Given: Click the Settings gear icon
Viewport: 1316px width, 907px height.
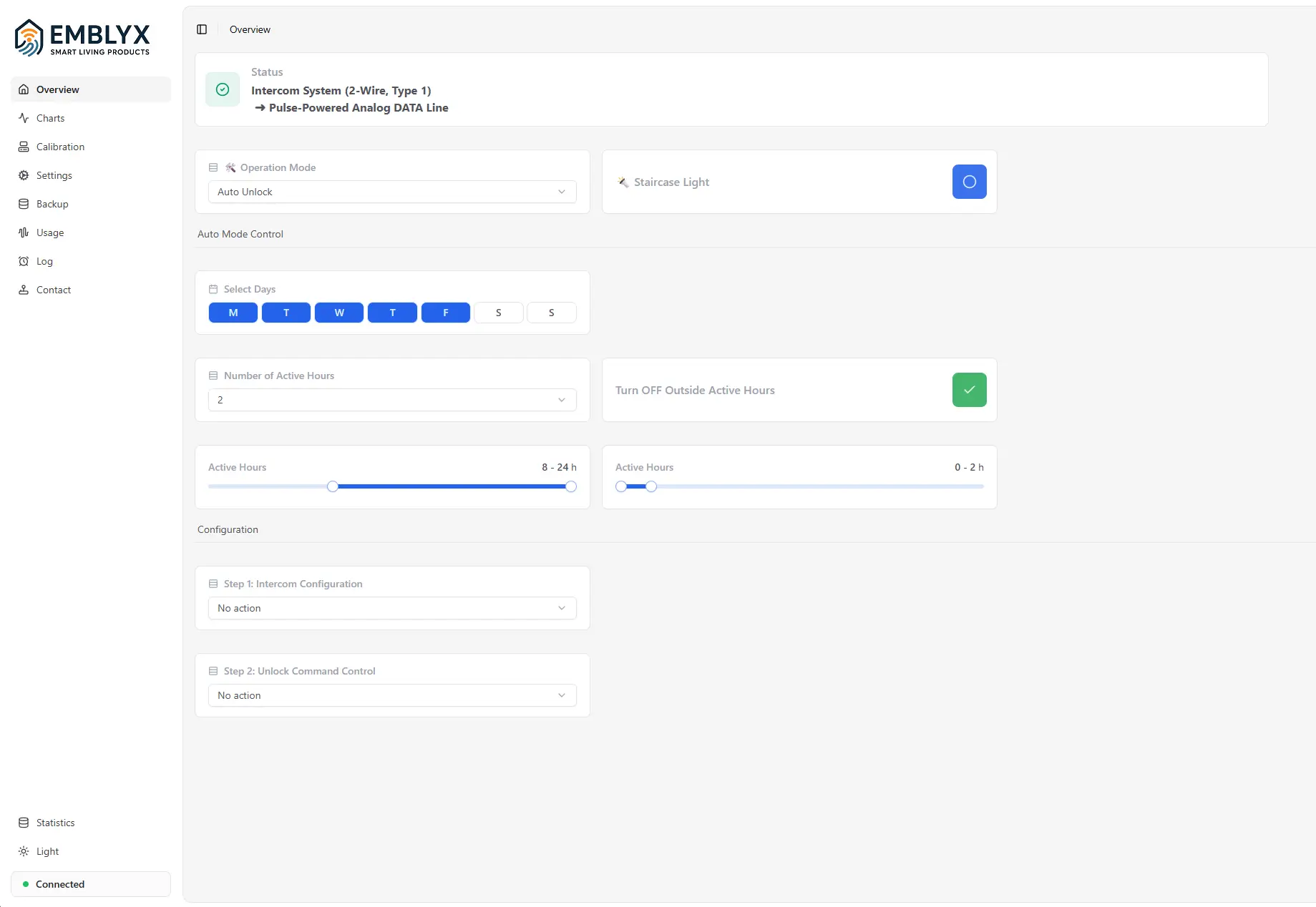Looking at the screenshot, I should pos(24,175).
